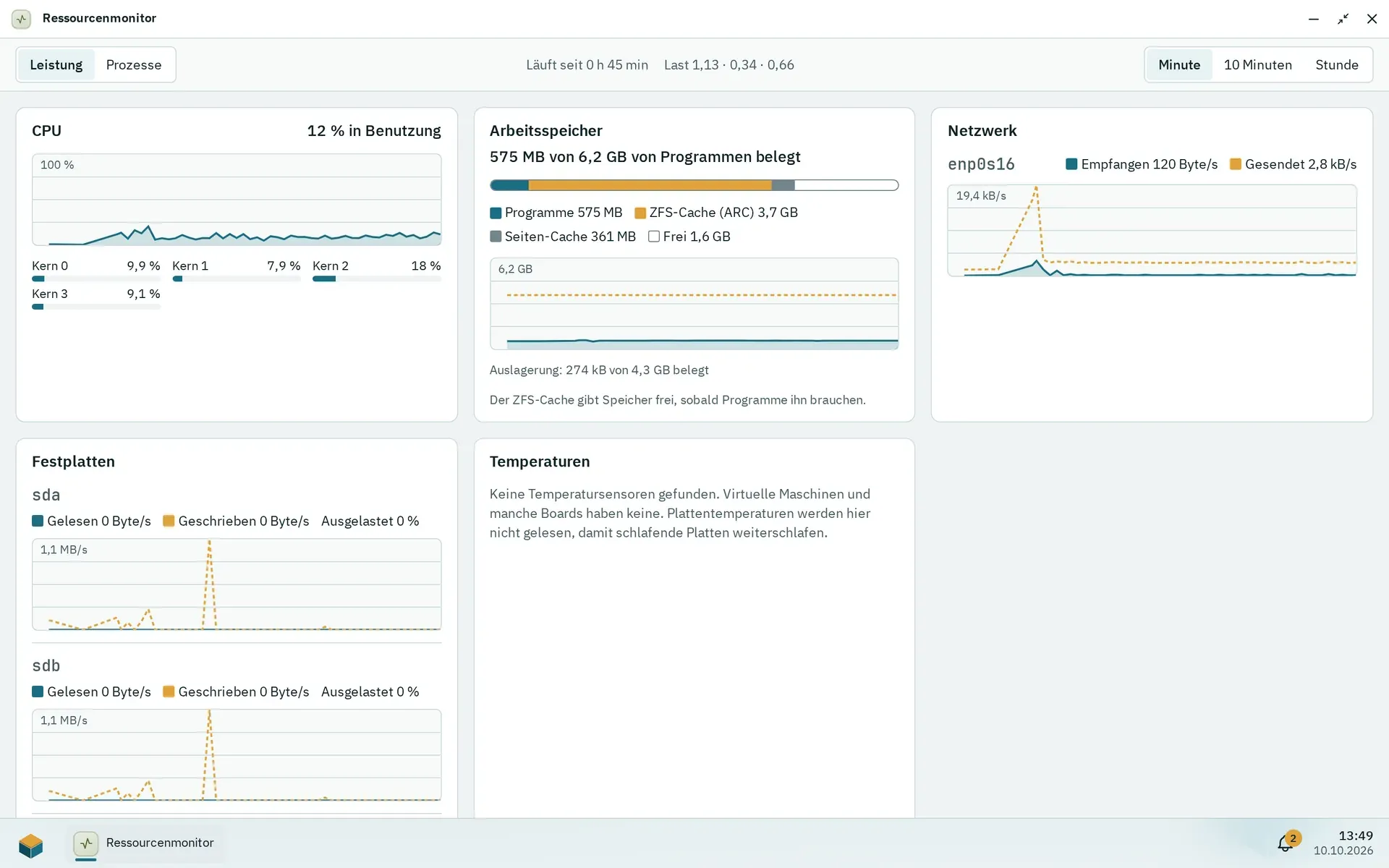Click the enp0s16 network graph

click(1152, 231)
